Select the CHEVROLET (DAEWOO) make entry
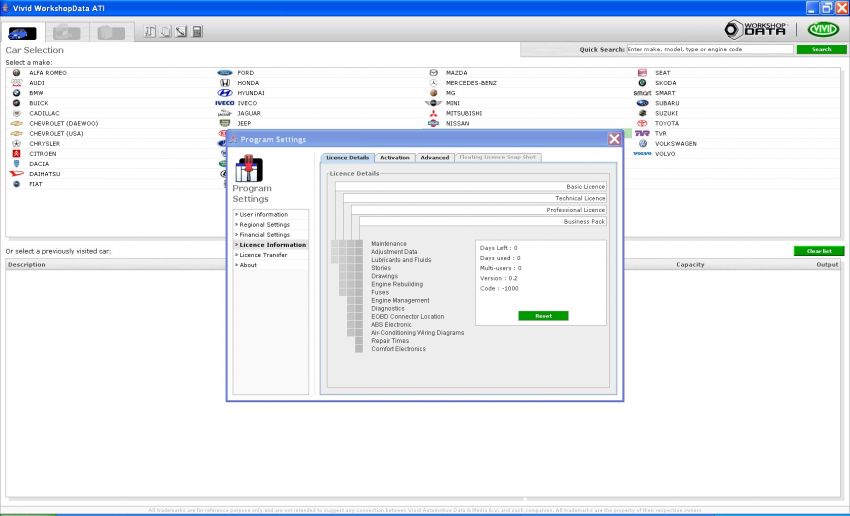Screen dimensions: 850x516 coord(63,124)
